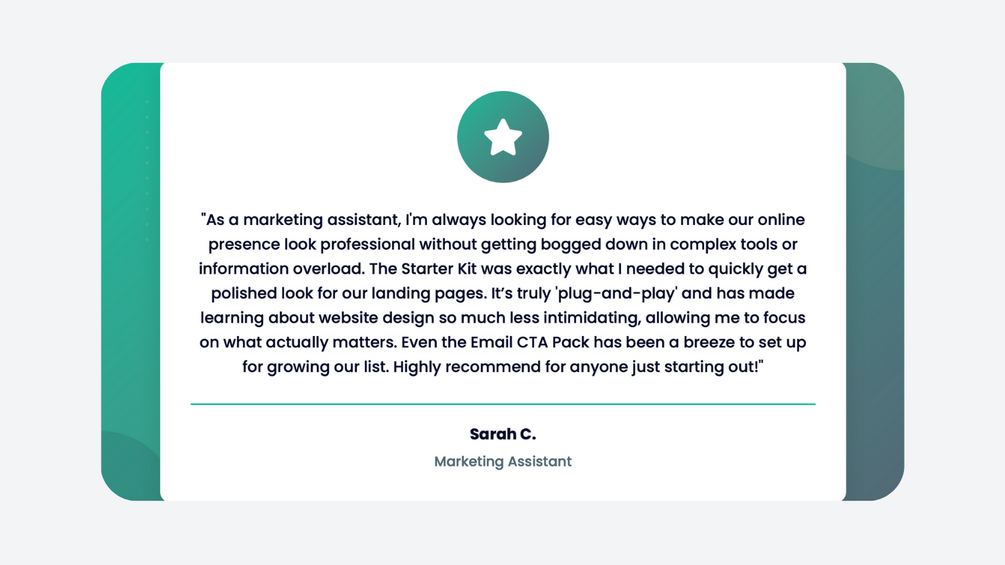Image resolution: width=1005 pixels, height=565 pixels.
Task: Click the darker curved shape at bottom left
Action: pyautogui.click(x=125, y=470)
